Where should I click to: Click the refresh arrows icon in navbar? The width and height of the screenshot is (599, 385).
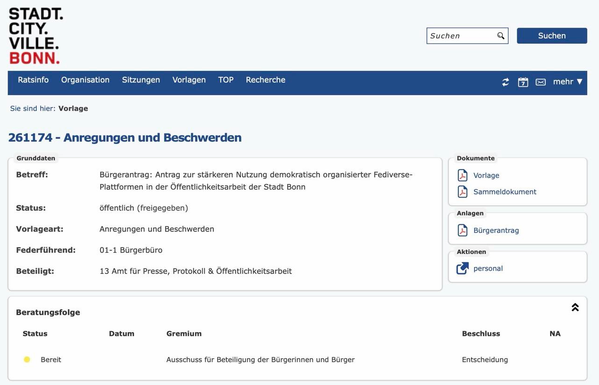505,82
